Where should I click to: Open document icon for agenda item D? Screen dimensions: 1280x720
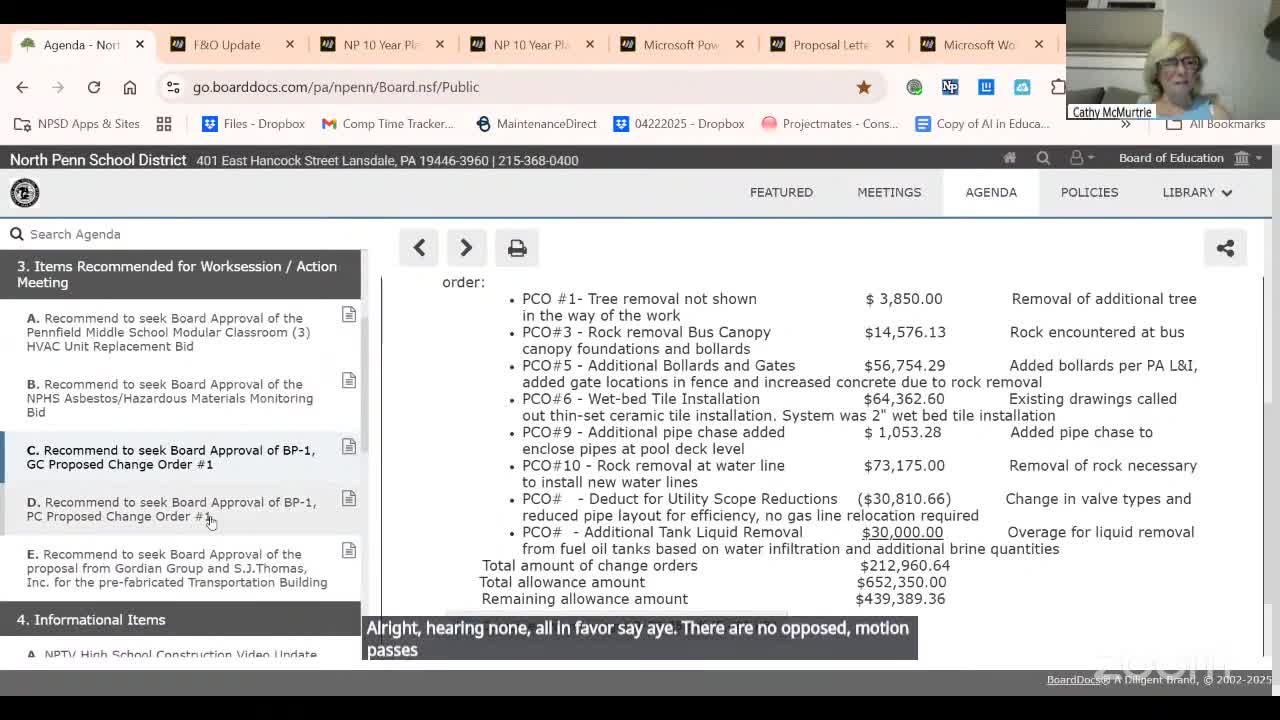349,499
